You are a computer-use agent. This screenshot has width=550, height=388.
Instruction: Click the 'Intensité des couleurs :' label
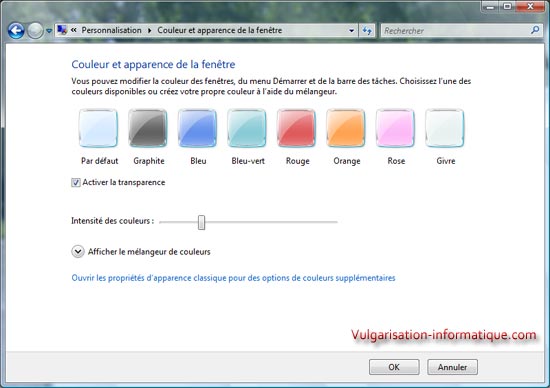tap(112, 221)
